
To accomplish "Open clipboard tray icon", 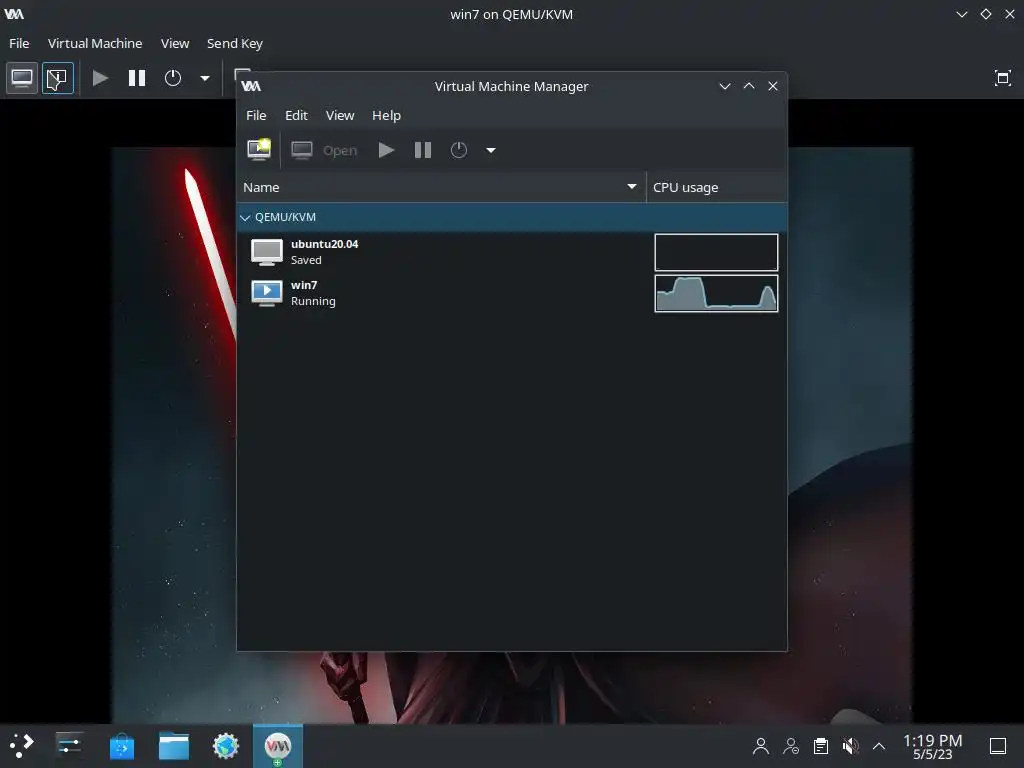I will [x=821, y=746].
